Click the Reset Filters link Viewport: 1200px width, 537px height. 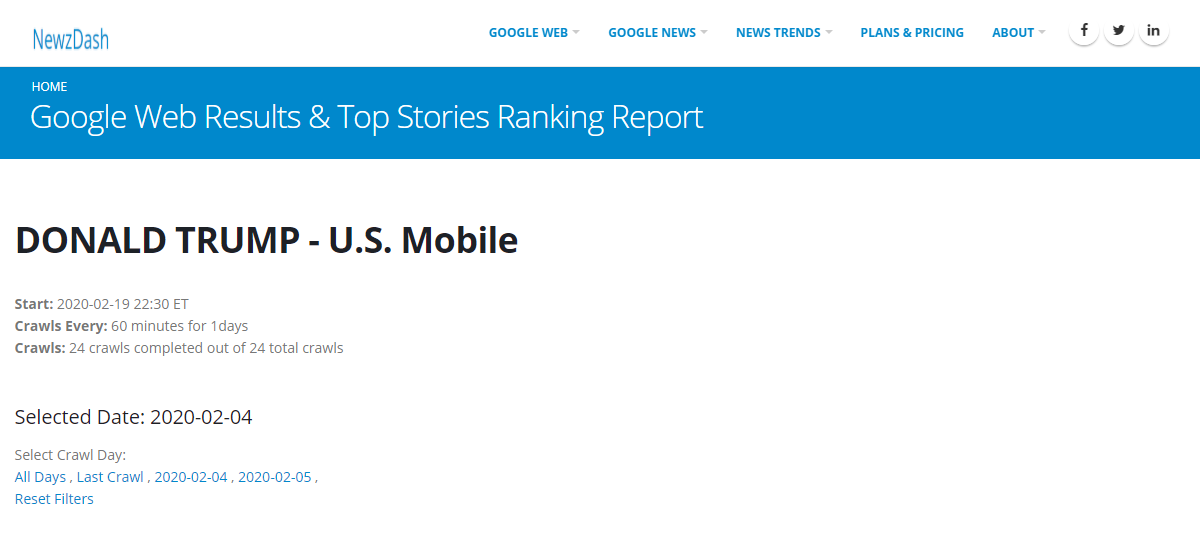pyautogui.click(x=54, y=499)
